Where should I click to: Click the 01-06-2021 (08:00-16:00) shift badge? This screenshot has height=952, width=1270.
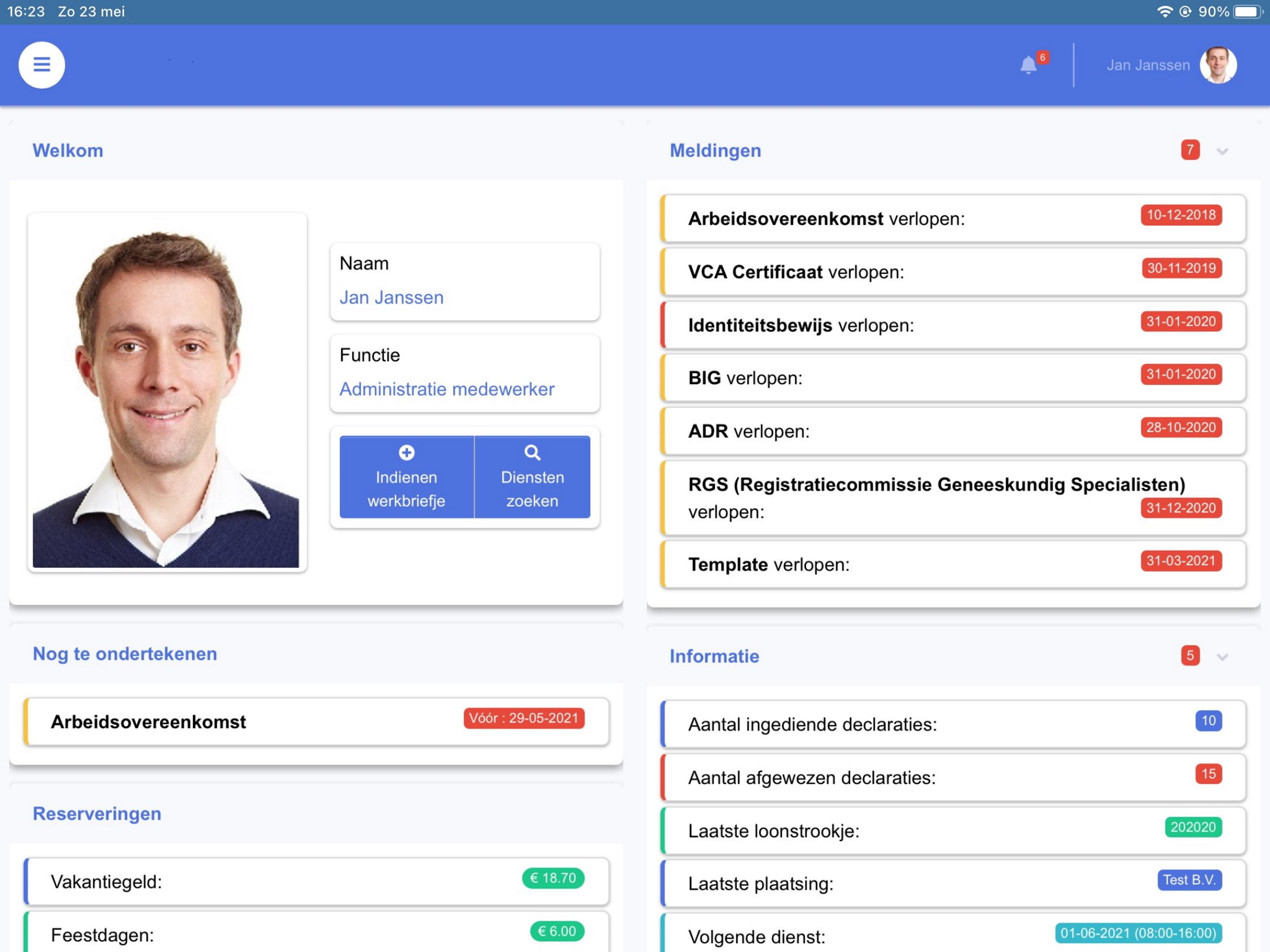pyautogui.click(x=1138, y=933)
